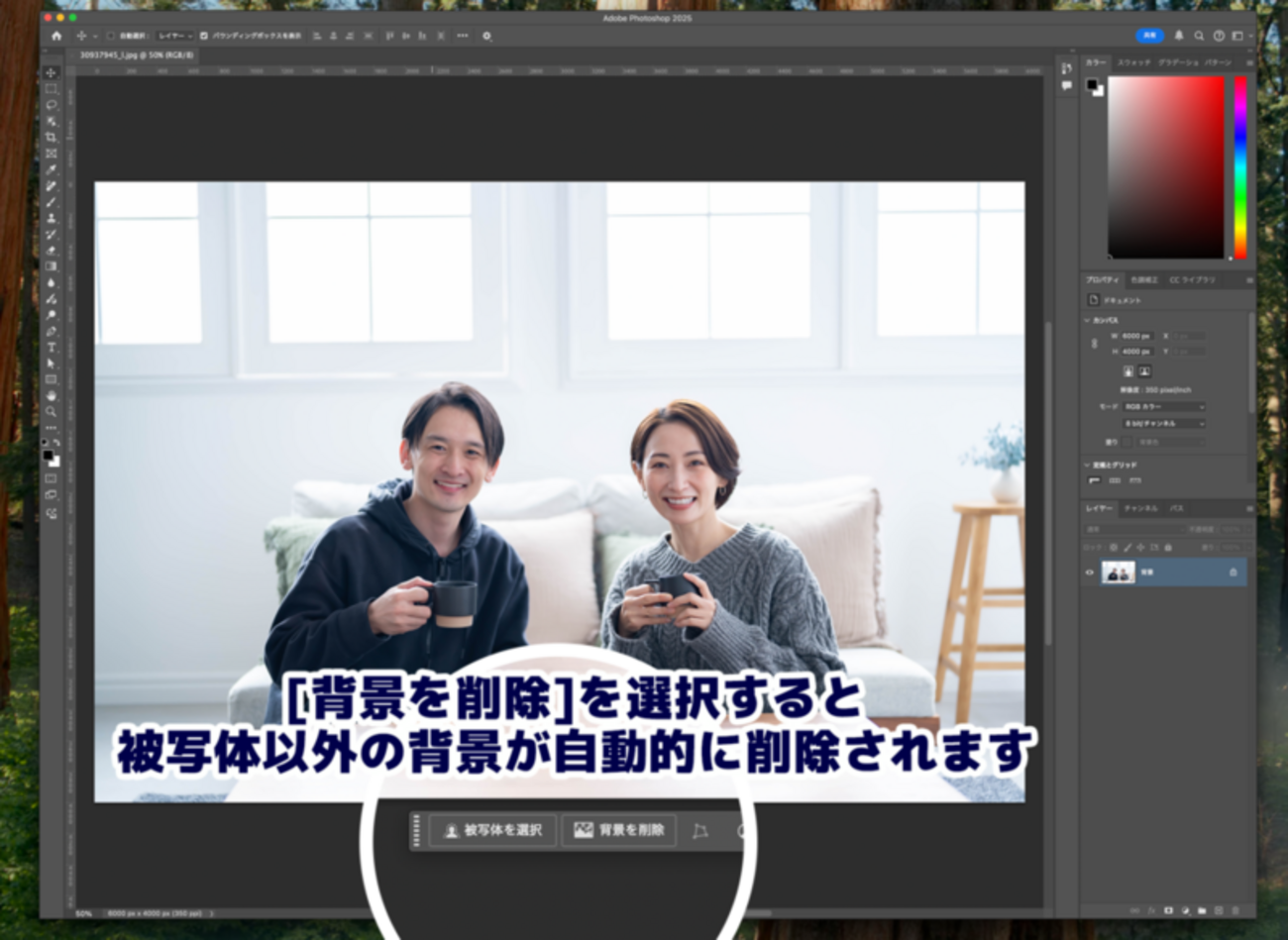1288x940 pixels.
Task: Select the Object Selection tool
Action: pos(52,121)
